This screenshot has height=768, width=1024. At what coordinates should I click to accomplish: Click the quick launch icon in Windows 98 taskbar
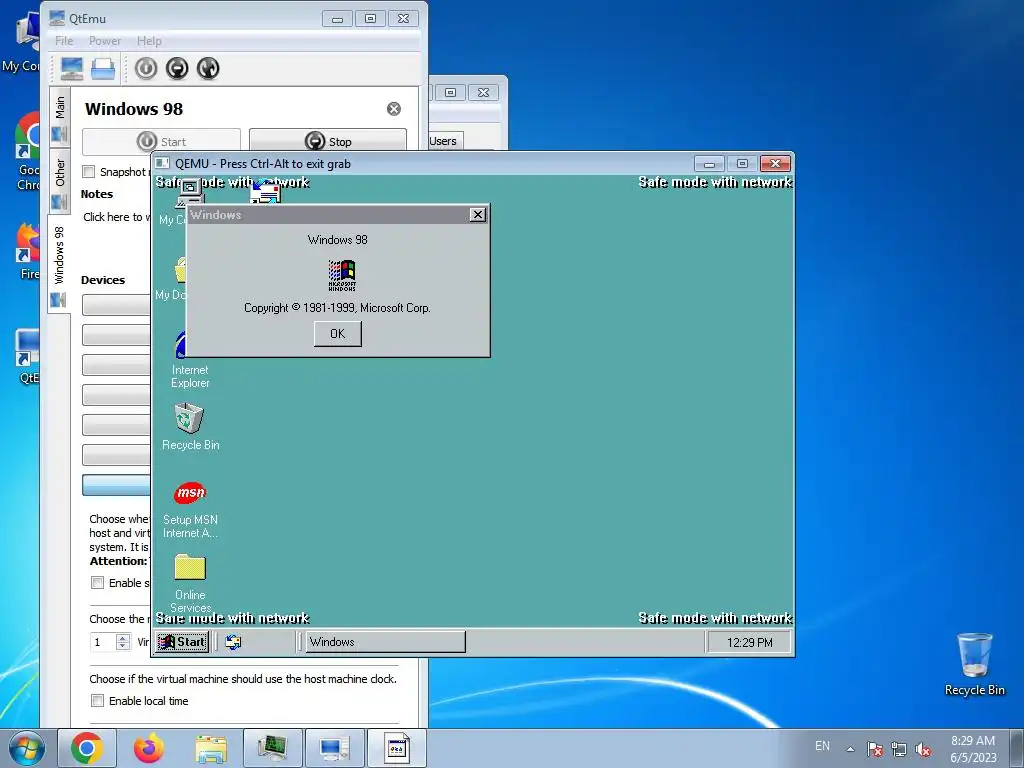pyautogui.click(x=233, y=642)
